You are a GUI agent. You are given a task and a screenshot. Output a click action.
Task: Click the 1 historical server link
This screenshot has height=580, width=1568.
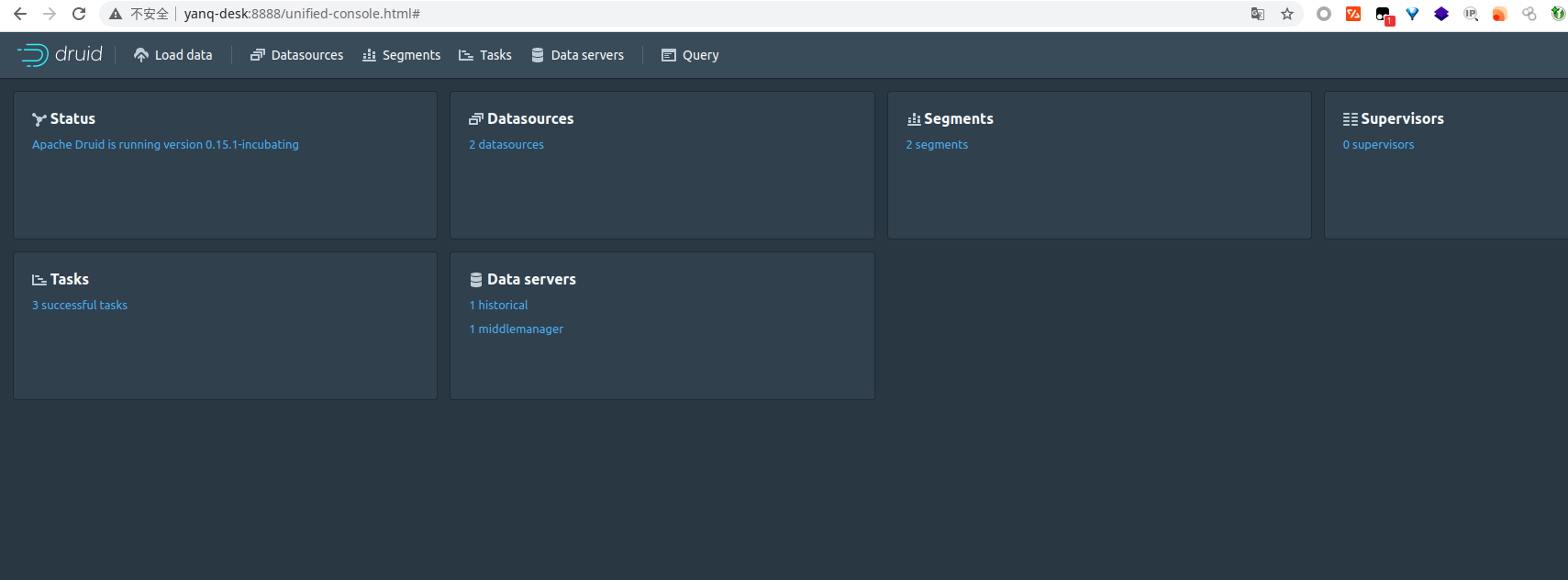[x=499, y=306]
